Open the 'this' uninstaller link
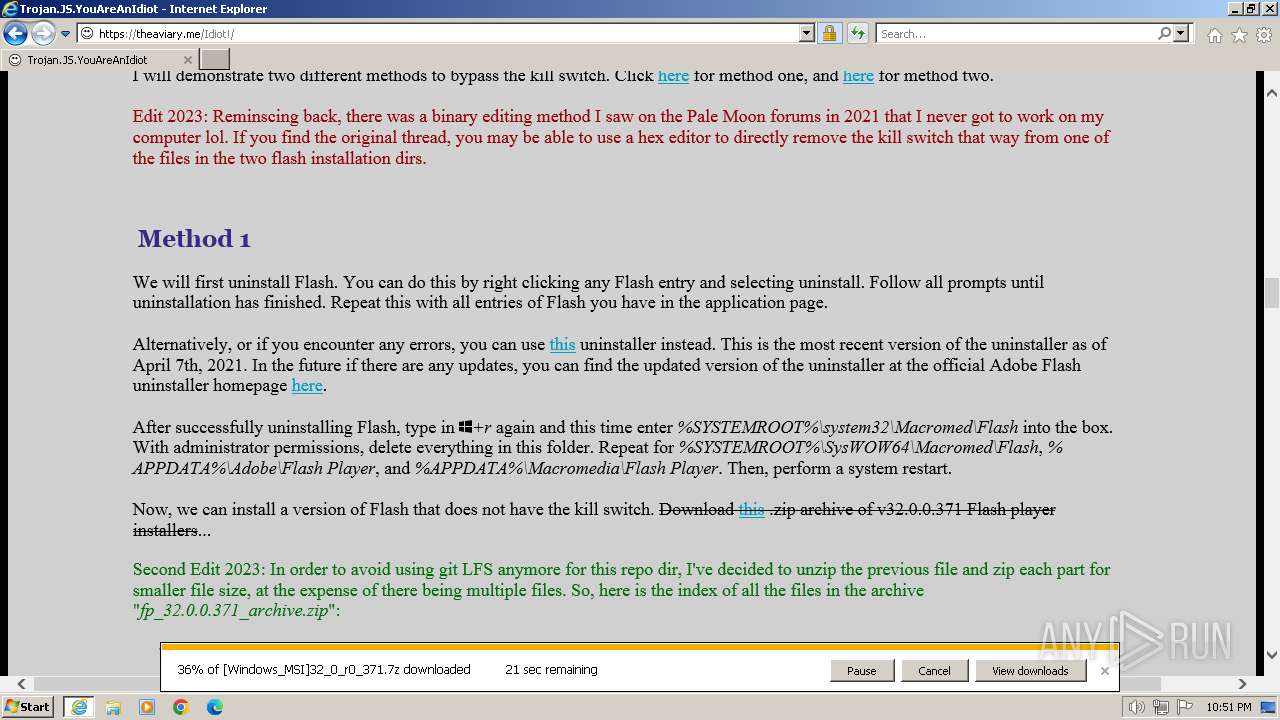The image size is (1280, 720). [x=562, y=344]
